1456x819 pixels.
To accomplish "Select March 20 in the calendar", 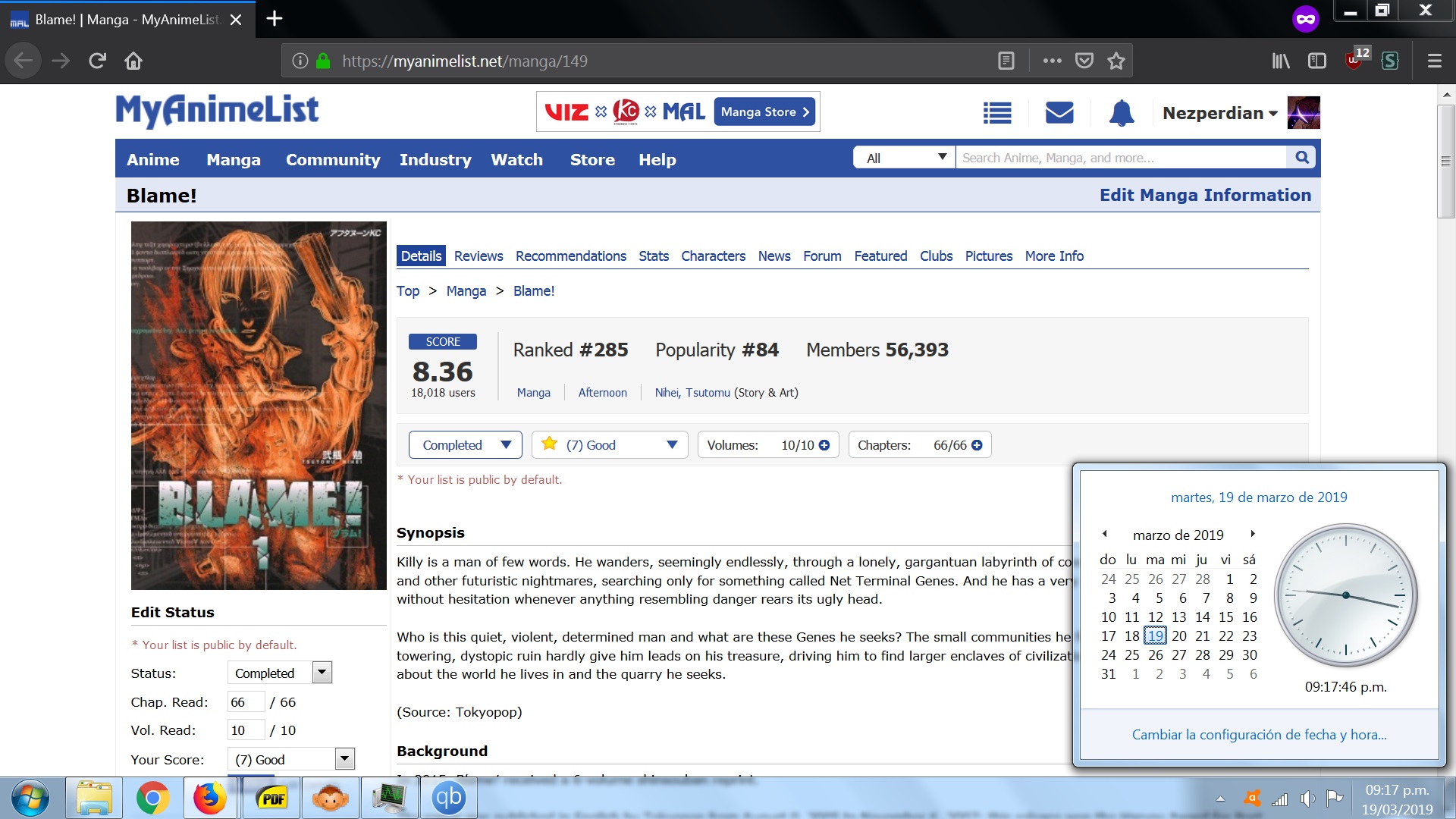I will tap(1178, 636).
